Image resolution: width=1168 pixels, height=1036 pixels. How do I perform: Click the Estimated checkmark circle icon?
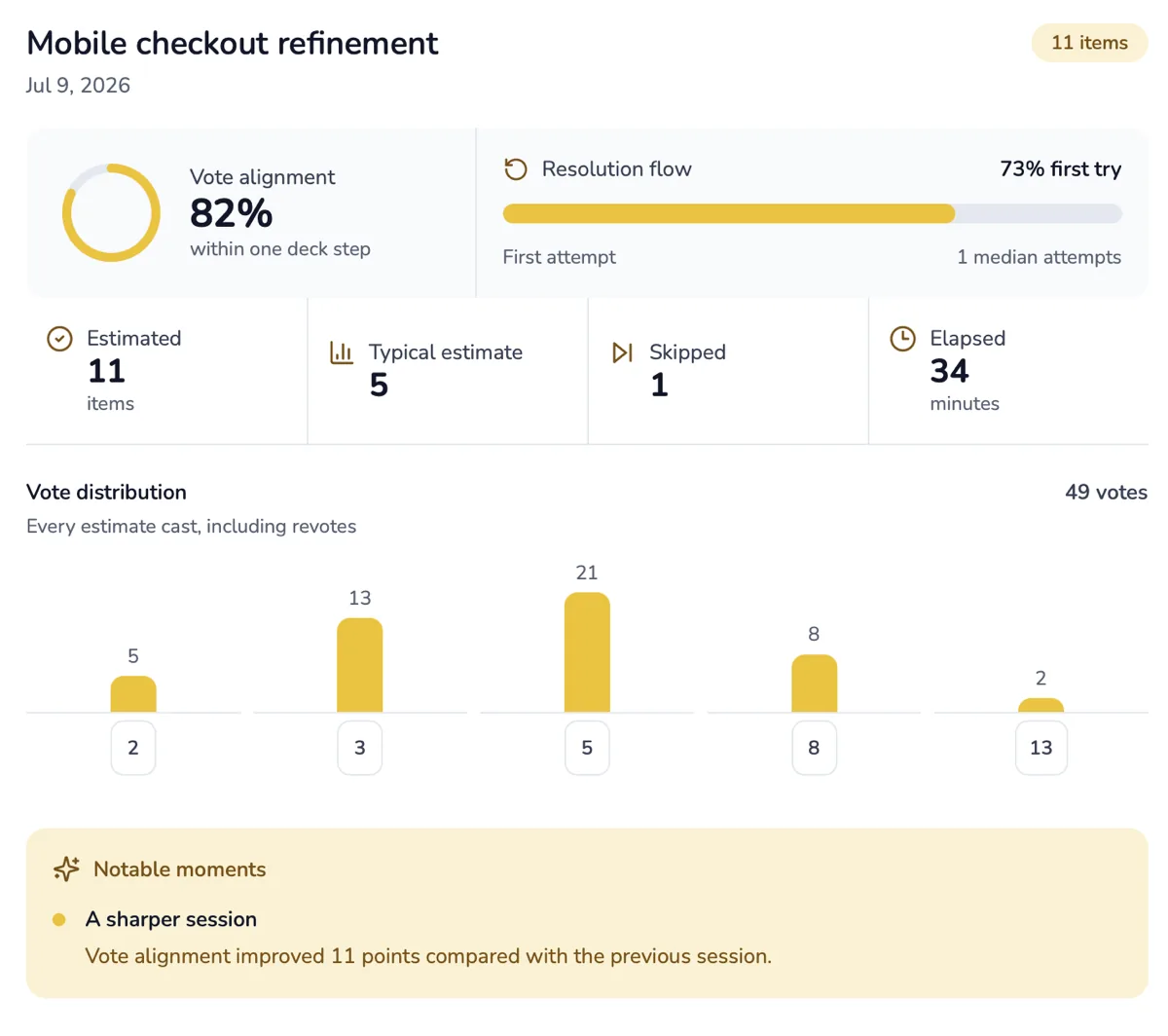[59, 339]
